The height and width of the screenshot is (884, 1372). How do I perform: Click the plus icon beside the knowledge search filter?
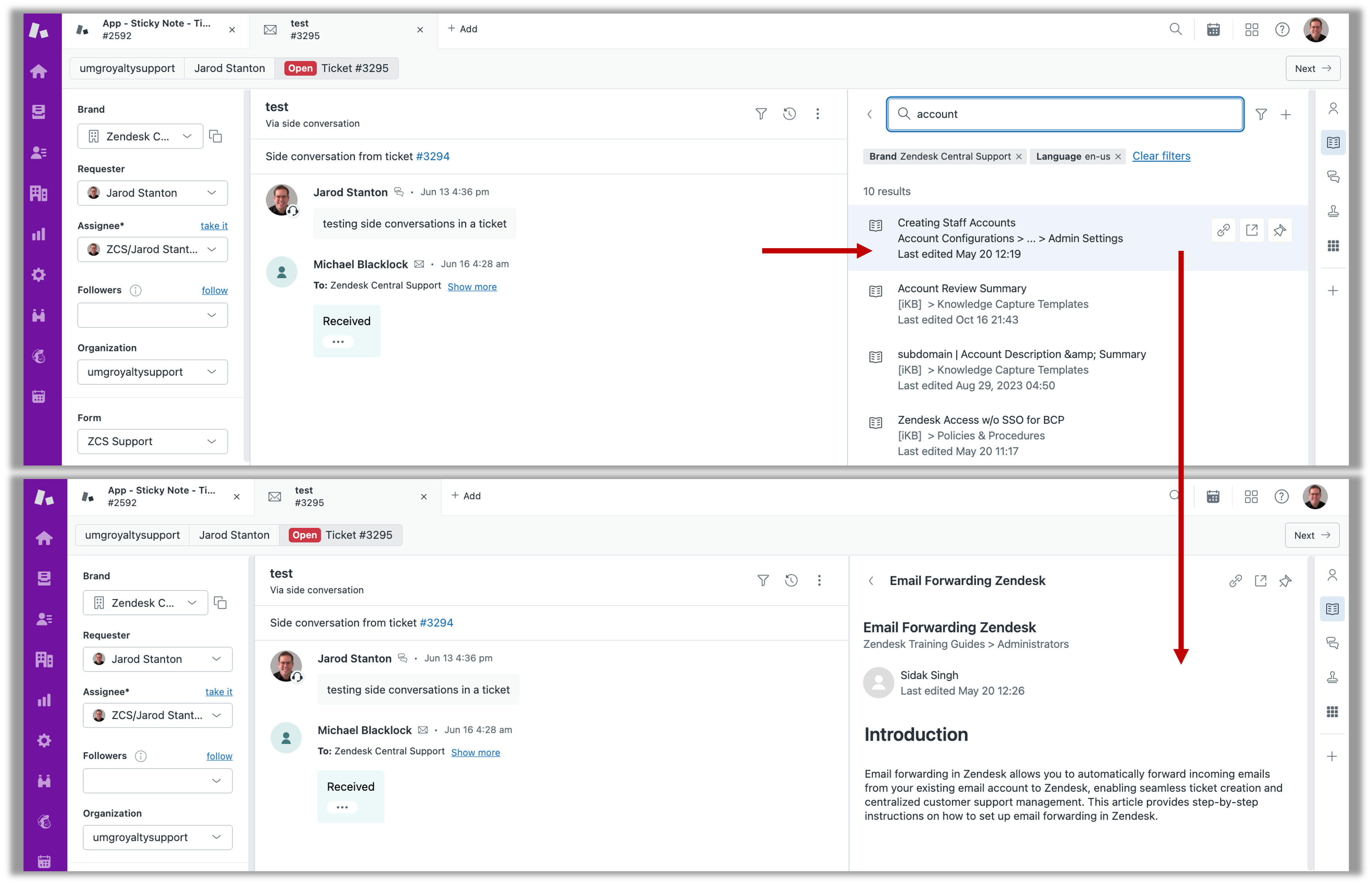click(1286, 114)
